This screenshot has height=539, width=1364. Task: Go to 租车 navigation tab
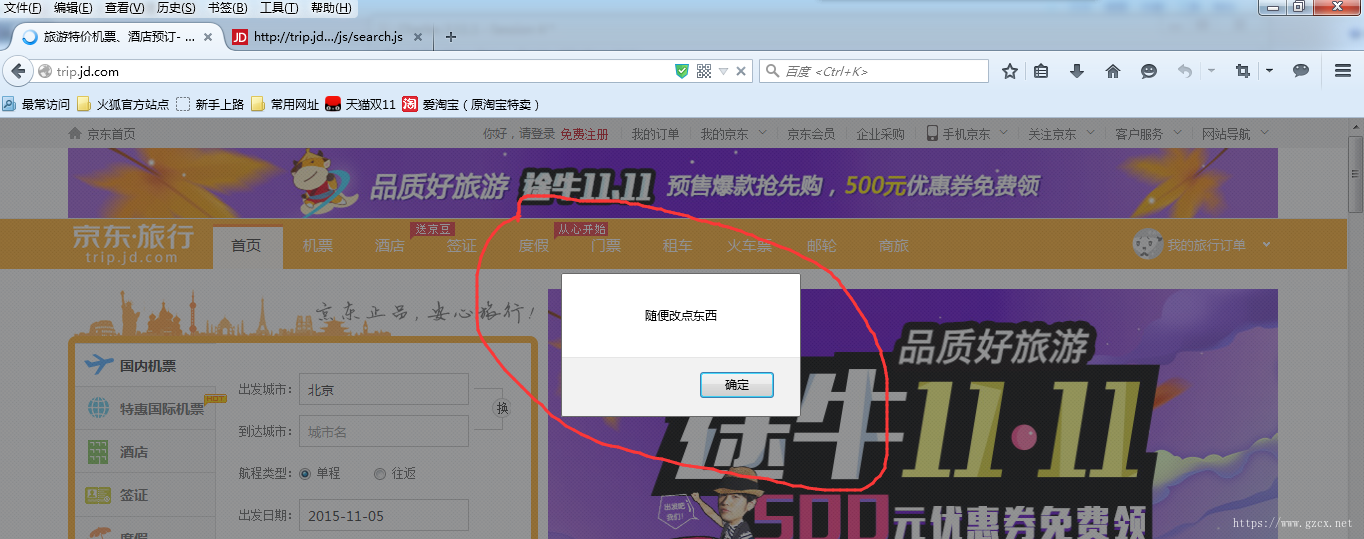pyautogui.click(x=677, y=245)
